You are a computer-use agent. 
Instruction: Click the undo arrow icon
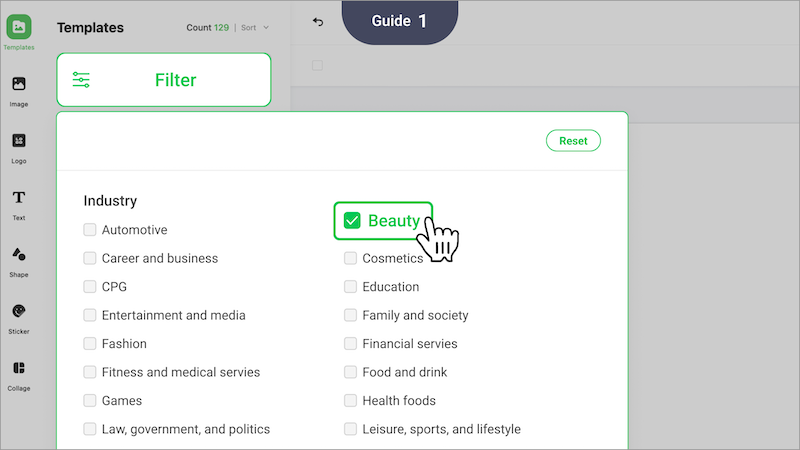click(x=318, y=22)
